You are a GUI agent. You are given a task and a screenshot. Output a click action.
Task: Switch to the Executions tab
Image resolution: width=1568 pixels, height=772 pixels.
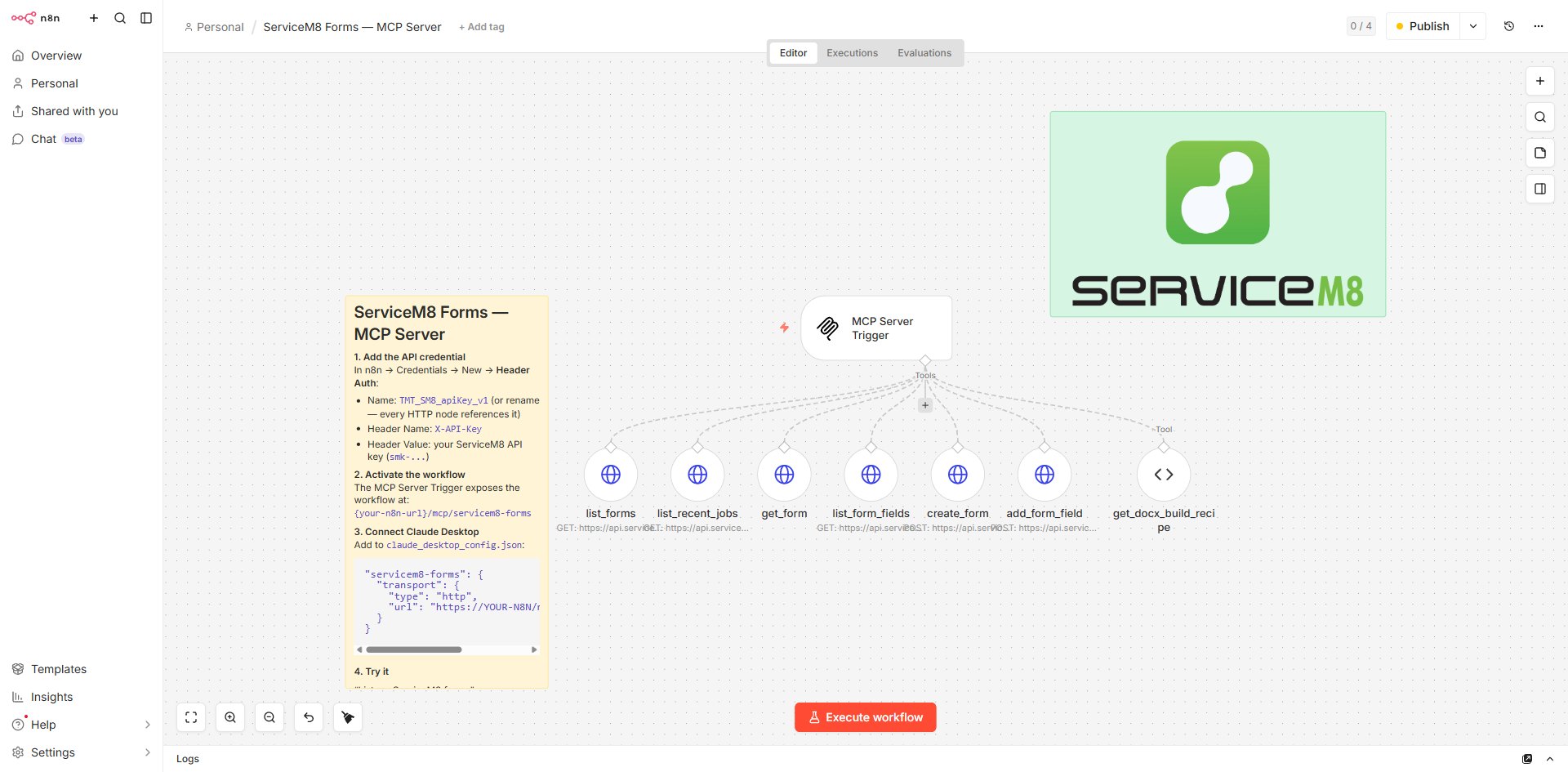(x=852, y=53)
